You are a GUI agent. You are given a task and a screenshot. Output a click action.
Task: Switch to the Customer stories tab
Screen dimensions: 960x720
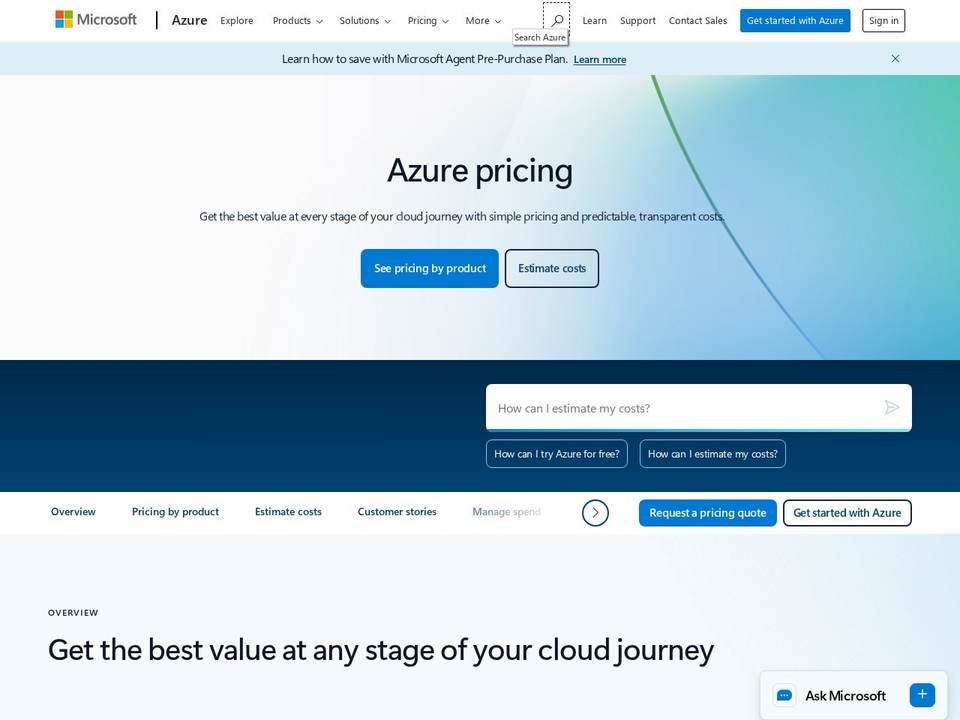pyautogui.click(x=397, y=512)
